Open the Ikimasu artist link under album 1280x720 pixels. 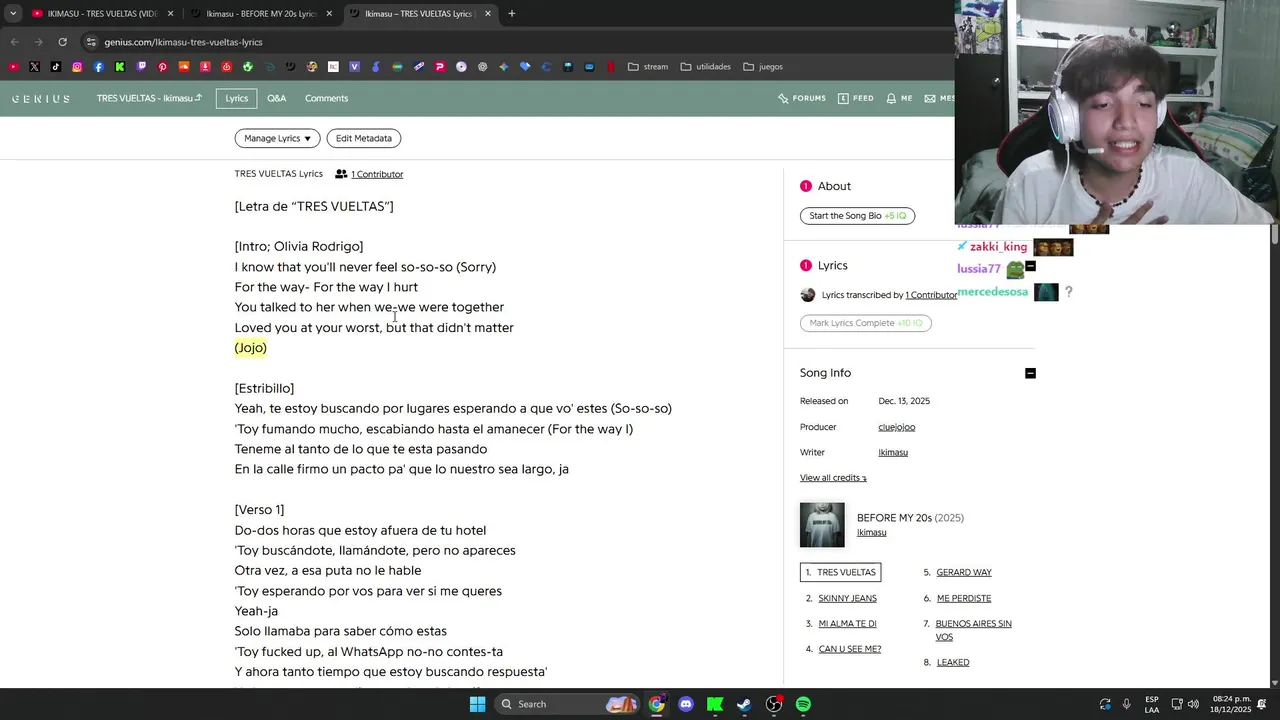[x=872, y=533]
